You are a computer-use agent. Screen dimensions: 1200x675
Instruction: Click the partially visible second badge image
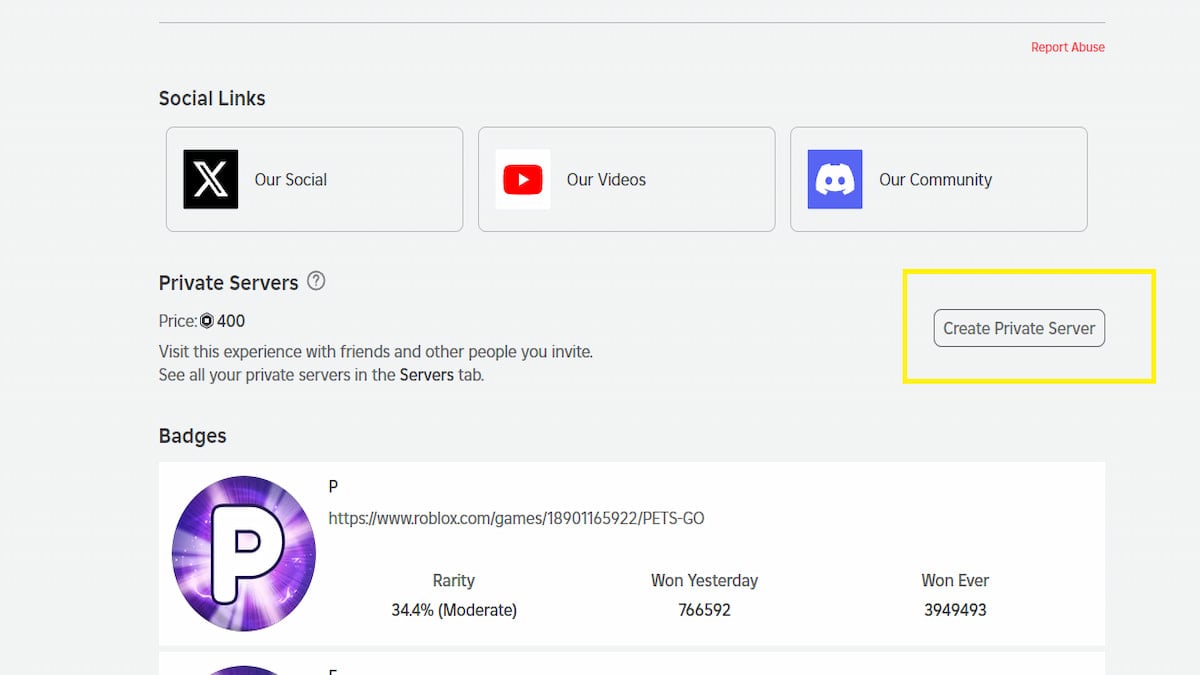[x=243, y=669]
